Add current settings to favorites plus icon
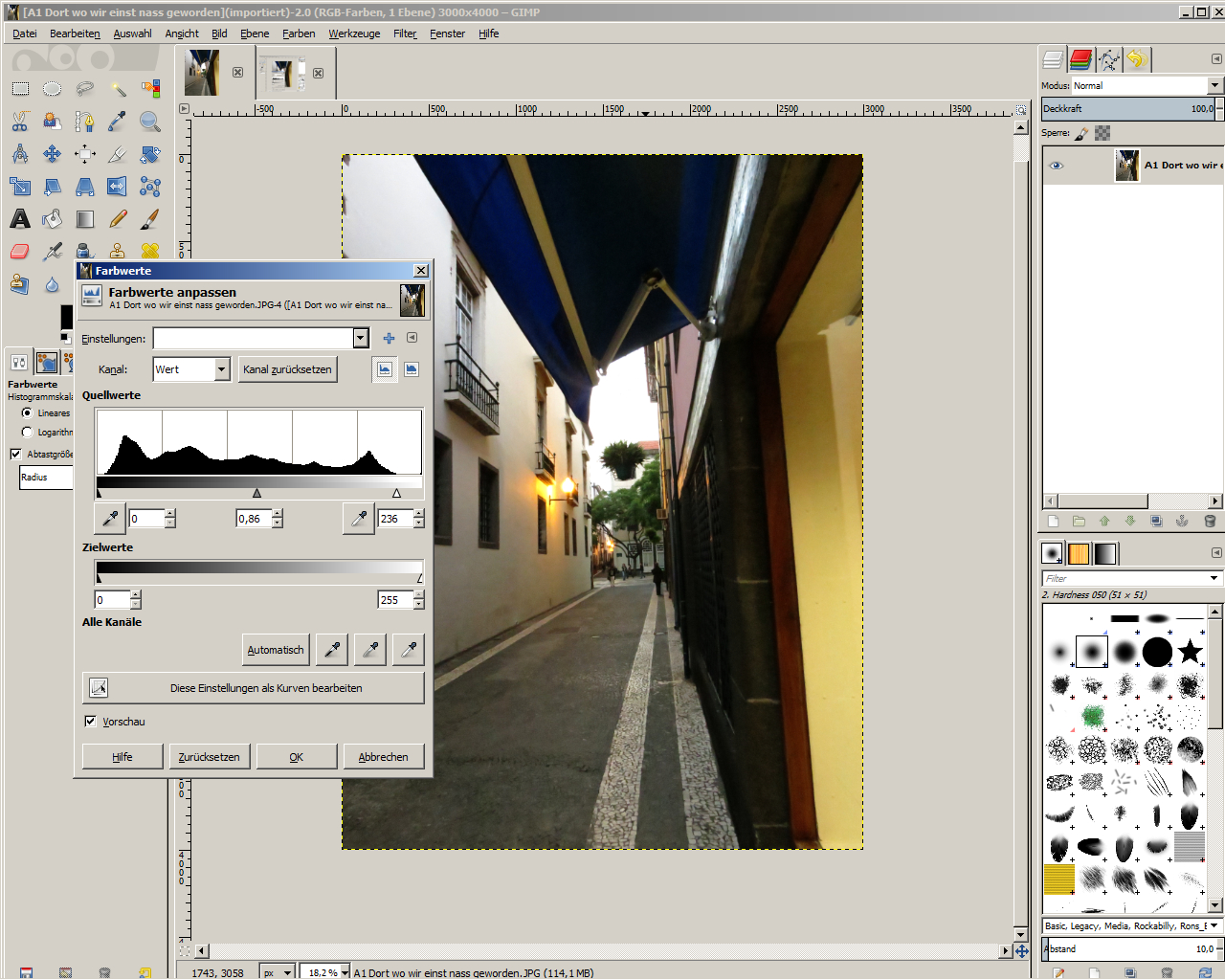The width and height of the screenshot is (1225, 980). click(x=389, y=338)
